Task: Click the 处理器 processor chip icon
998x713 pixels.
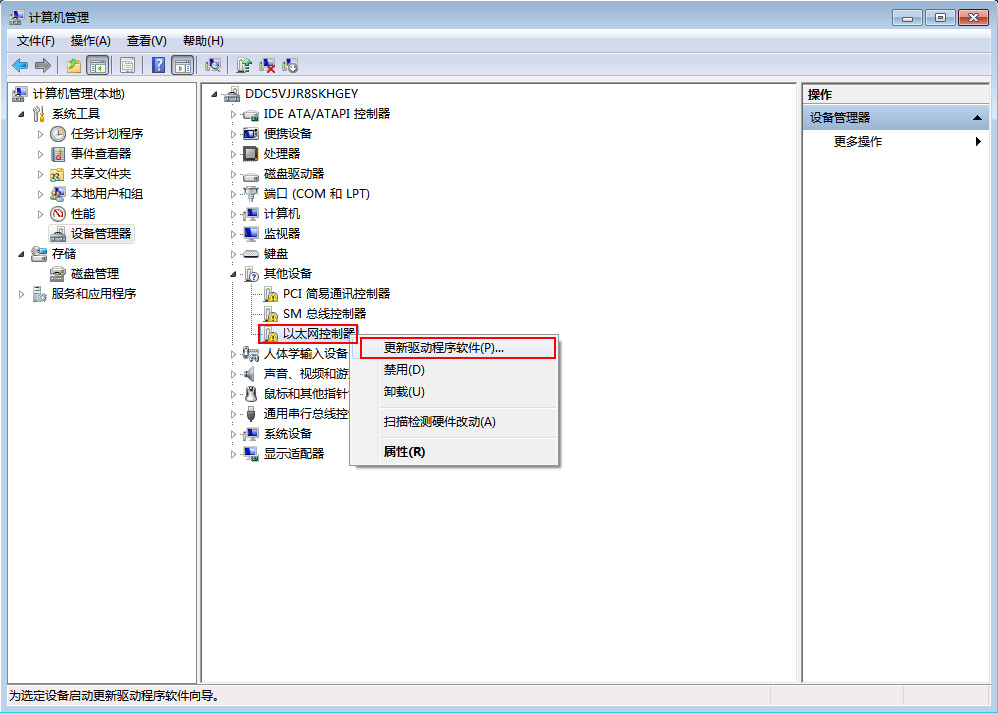Action: [x=251, y=153]
